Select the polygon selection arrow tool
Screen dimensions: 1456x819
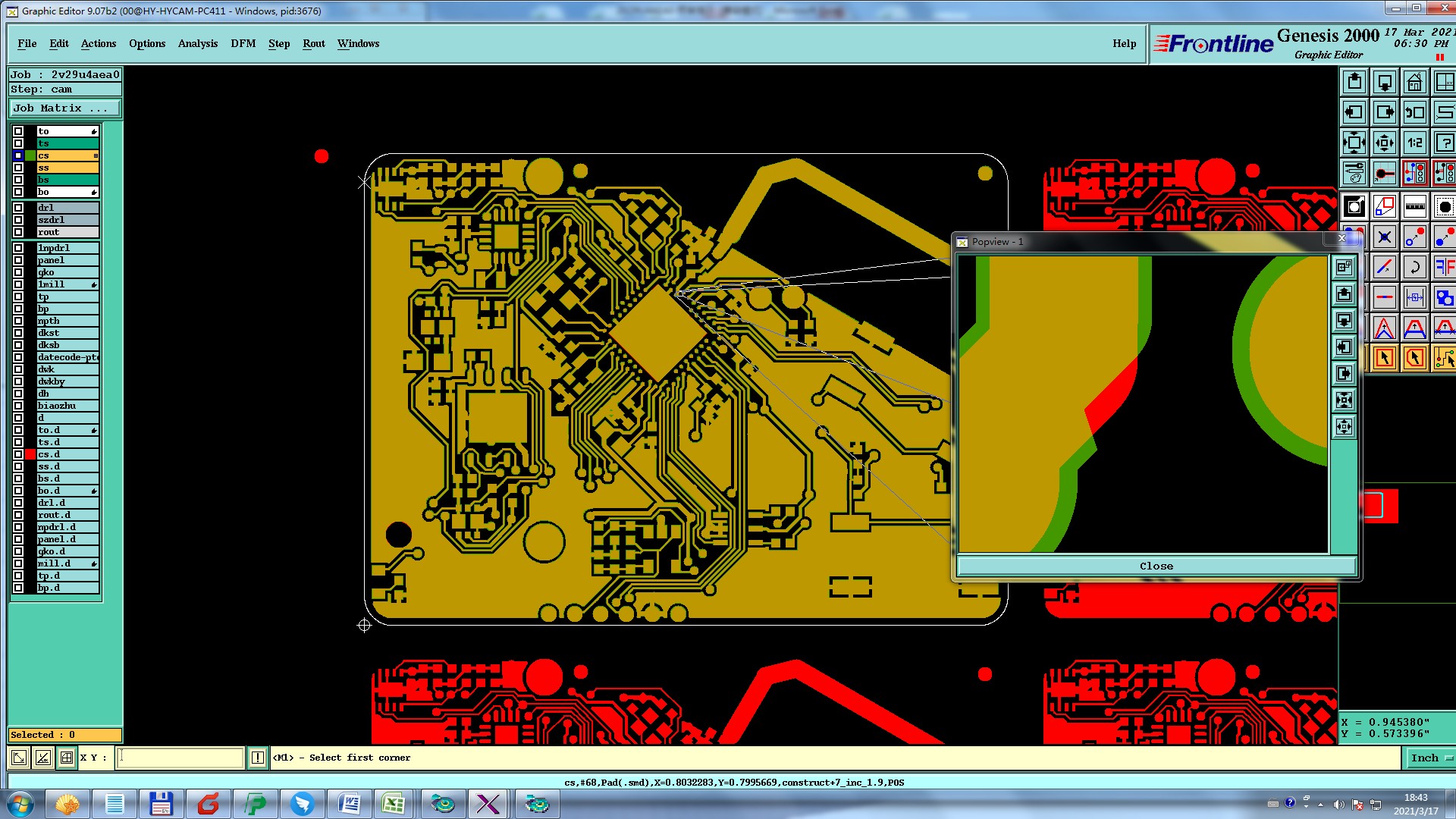tap(1414, 358)
